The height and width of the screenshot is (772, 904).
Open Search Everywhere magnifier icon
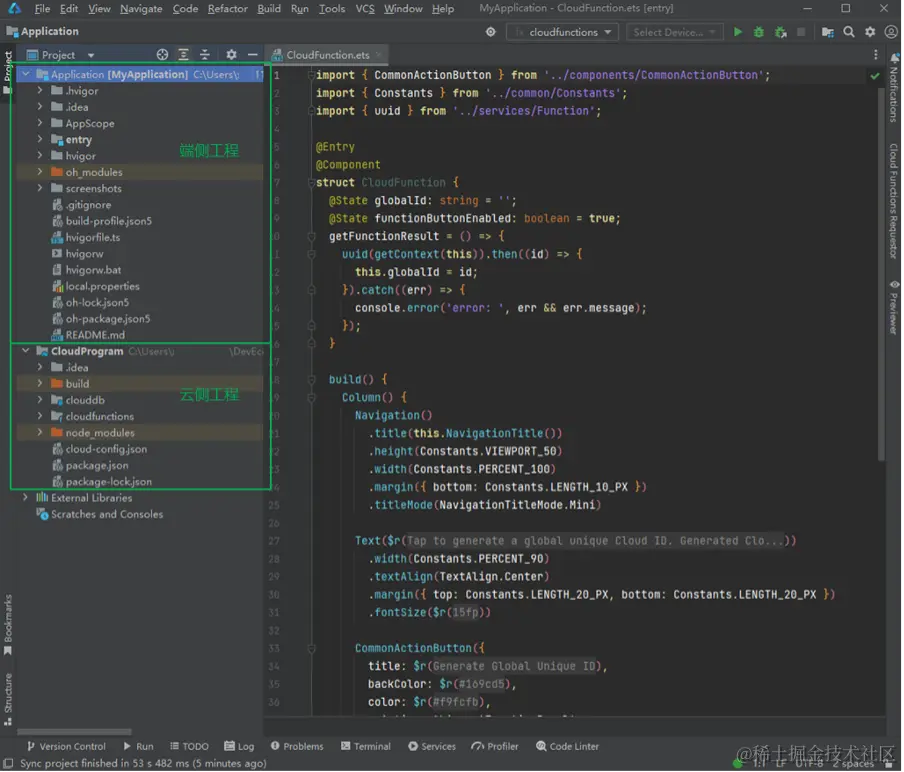tap(848, 32)
